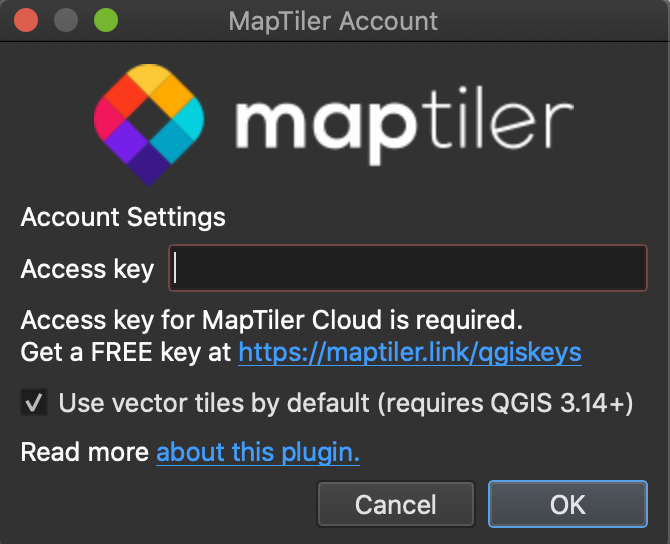Click the red square in MapTiler logo
670x544 pixels.
coord(126,96)
